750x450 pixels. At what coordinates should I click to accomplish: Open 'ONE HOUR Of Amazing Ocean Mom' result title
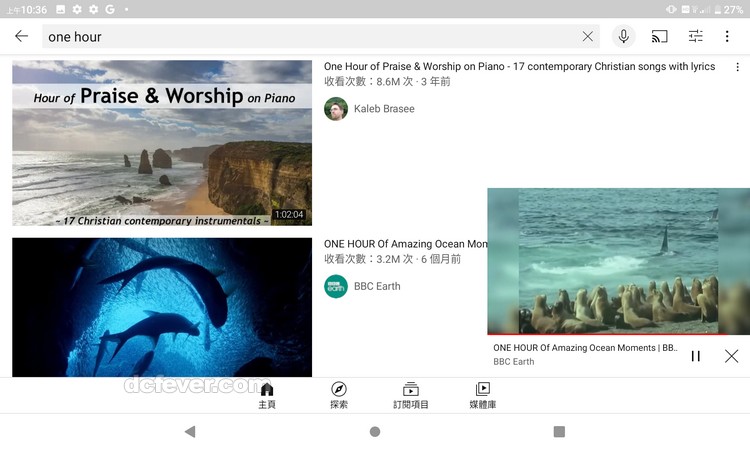click(x=406, y=244)
